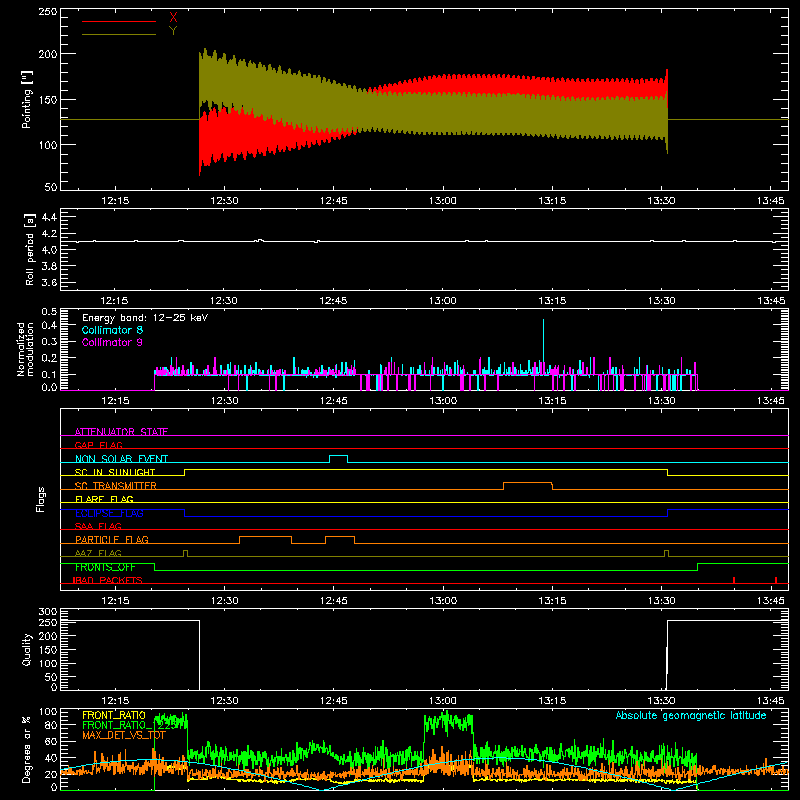Screen dimensions: 800x800
Task: Click the 13:30 time label under Flags plot
Action: [x=662, y=601]
